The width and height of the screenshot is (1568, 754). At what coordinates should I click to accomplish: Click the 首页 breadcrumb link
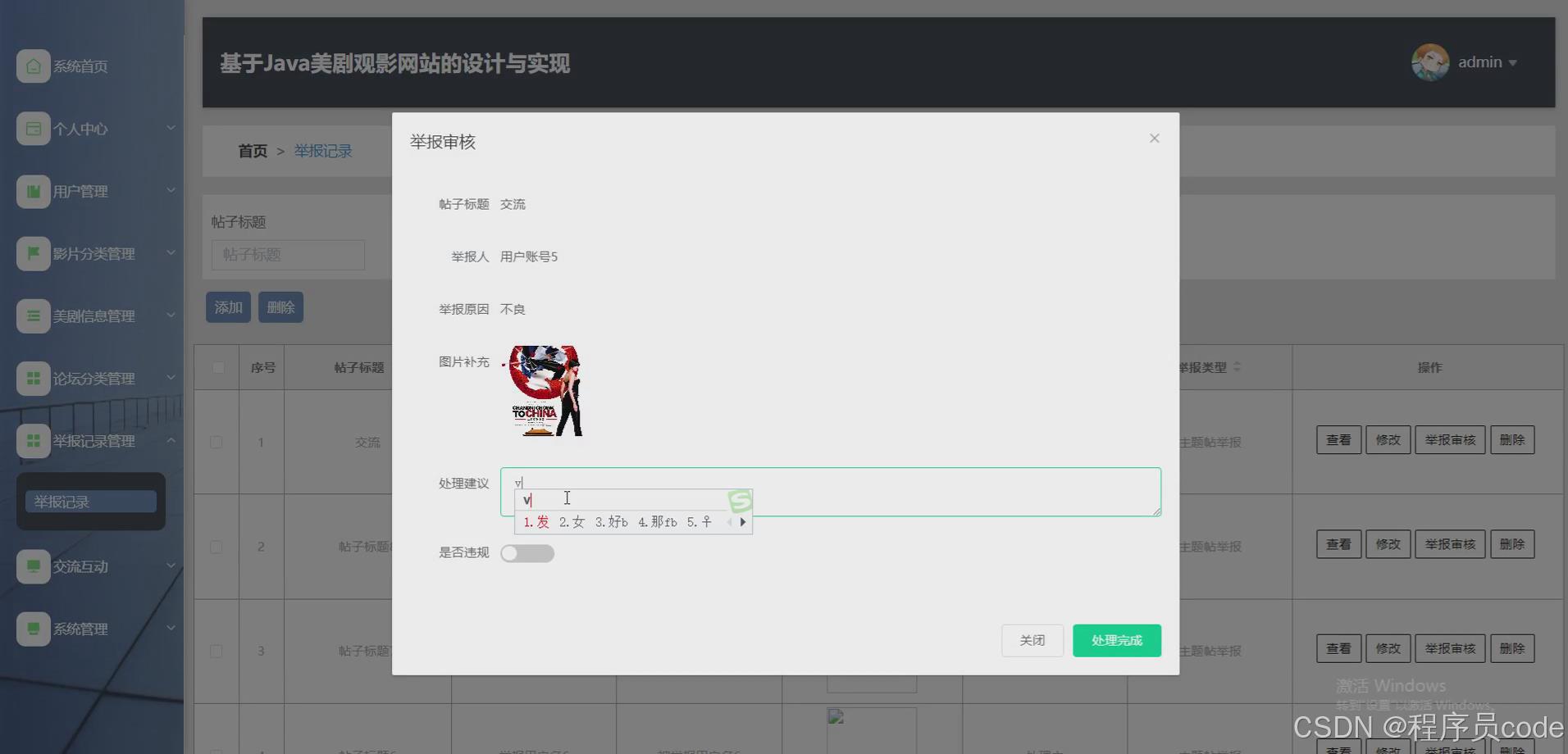[252, 151]
